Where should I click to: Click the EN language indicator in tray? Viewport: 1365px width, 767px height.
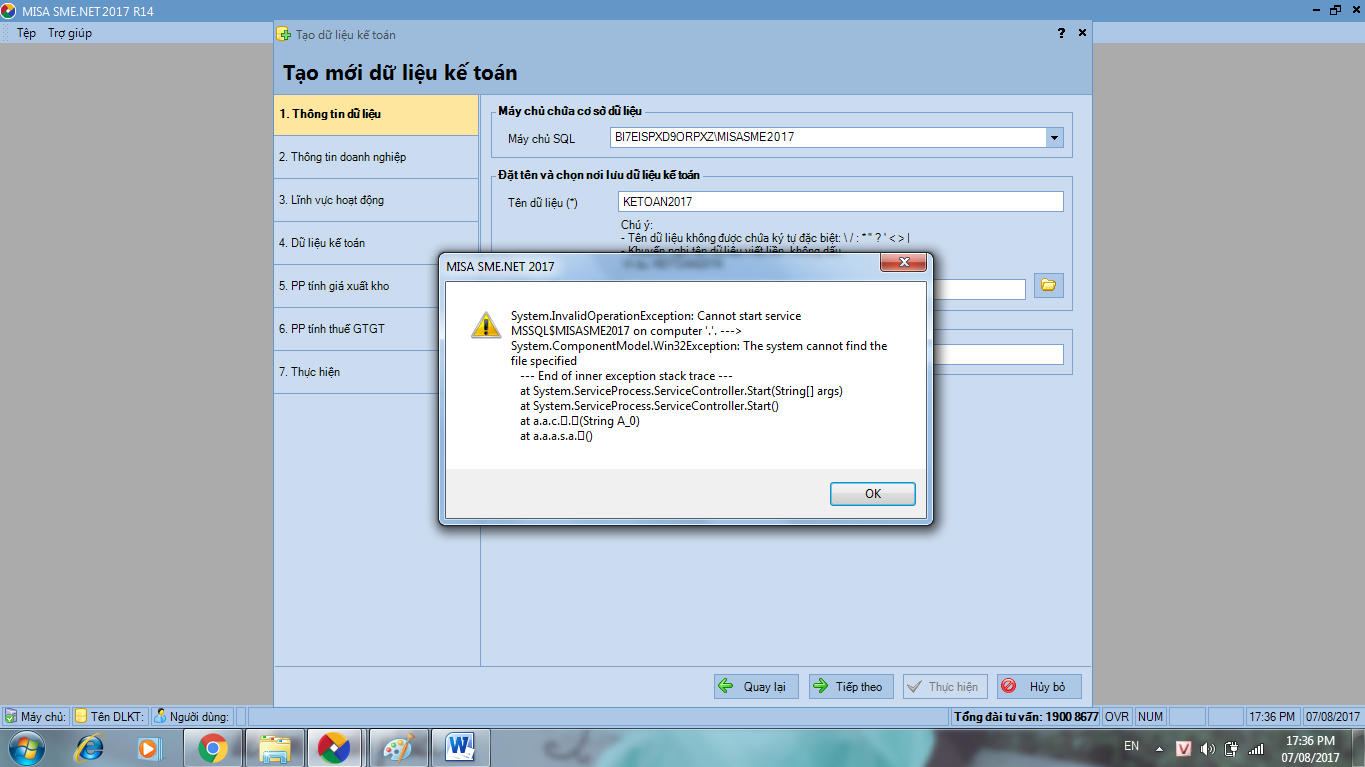tap(1131, 746)
